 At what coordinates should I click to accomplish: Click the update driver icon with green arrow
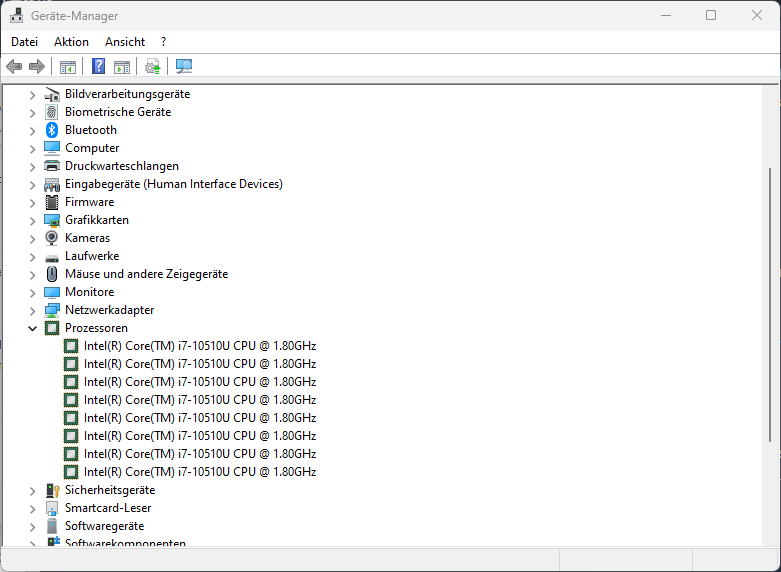coord(152,67)
